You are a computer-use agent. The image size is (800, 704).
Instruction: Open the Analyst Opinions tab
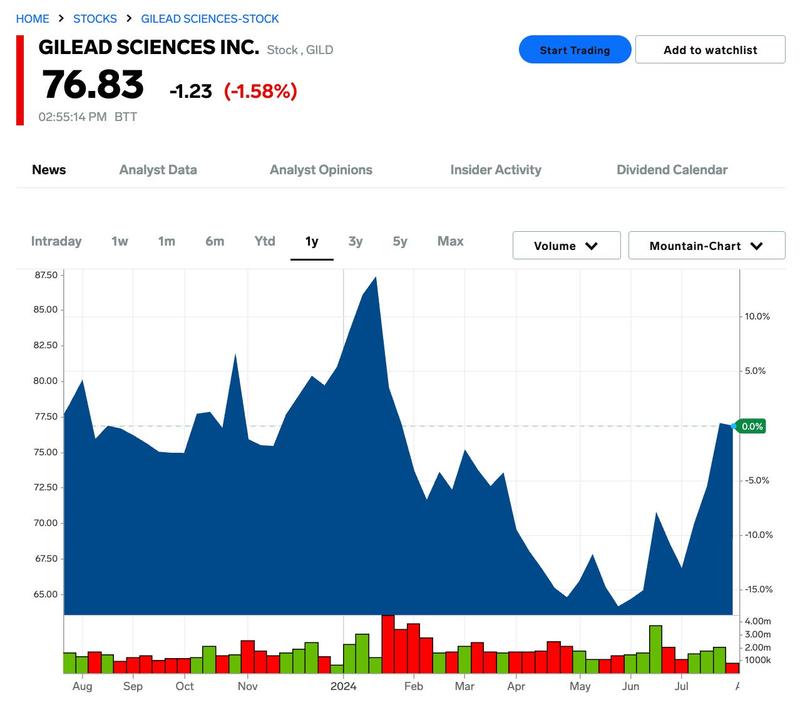319,170
